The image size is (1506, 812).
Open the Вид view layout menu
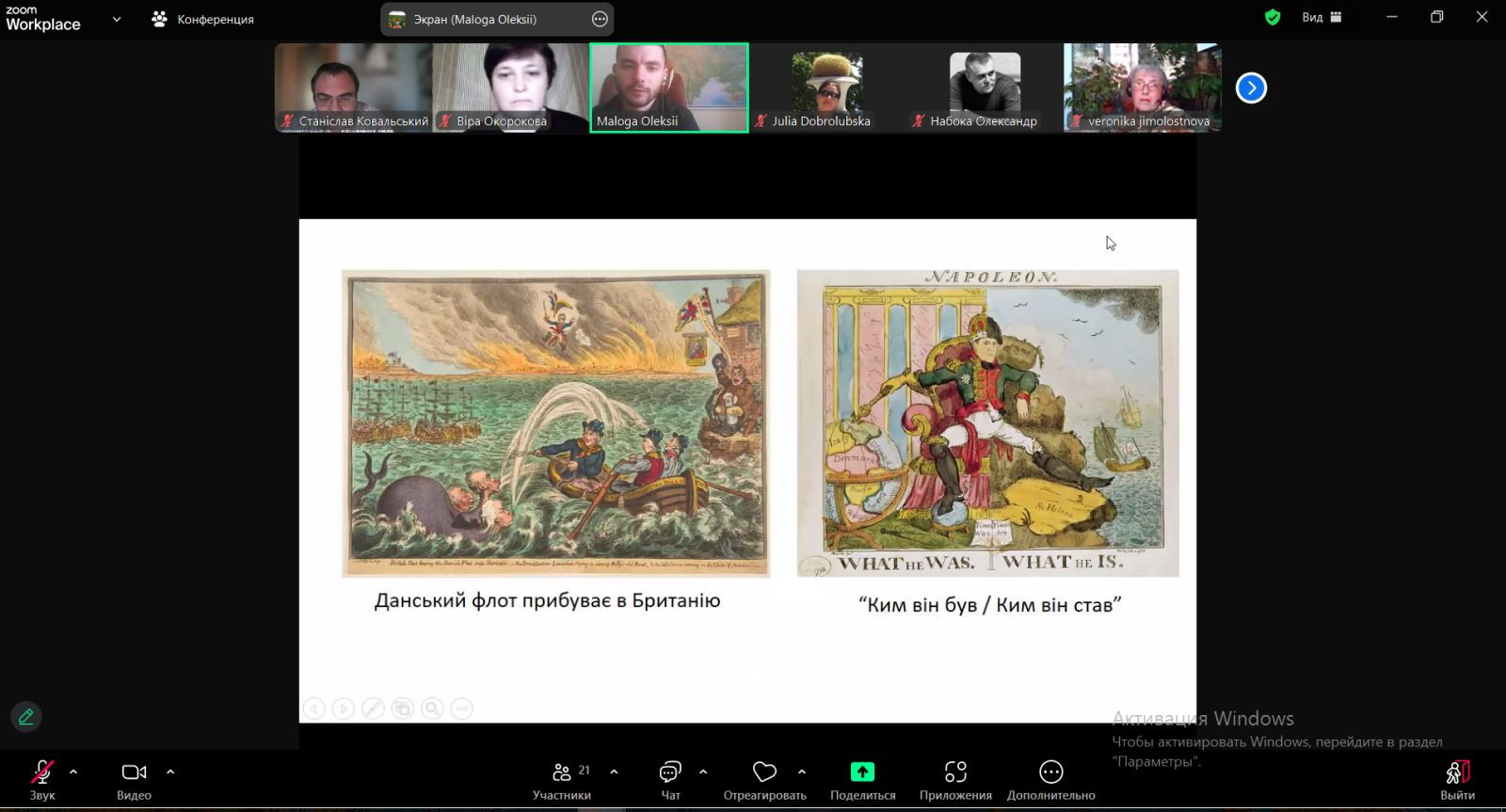point(1322,17)
